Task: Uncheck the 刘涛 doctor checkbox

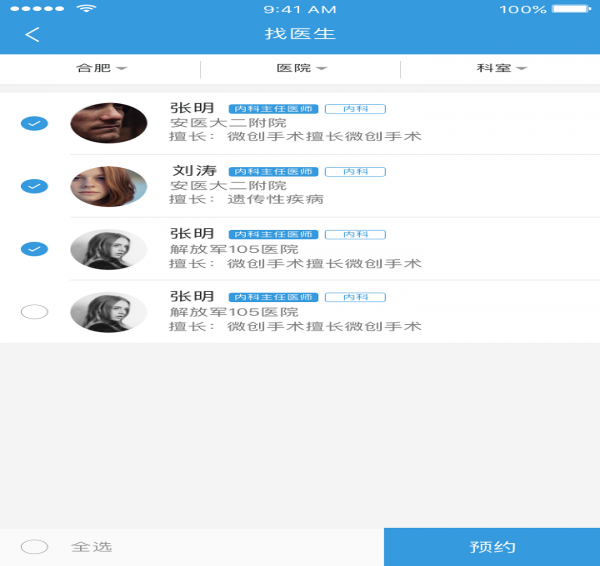Action: pyautogui.click(x=34, y=186)
